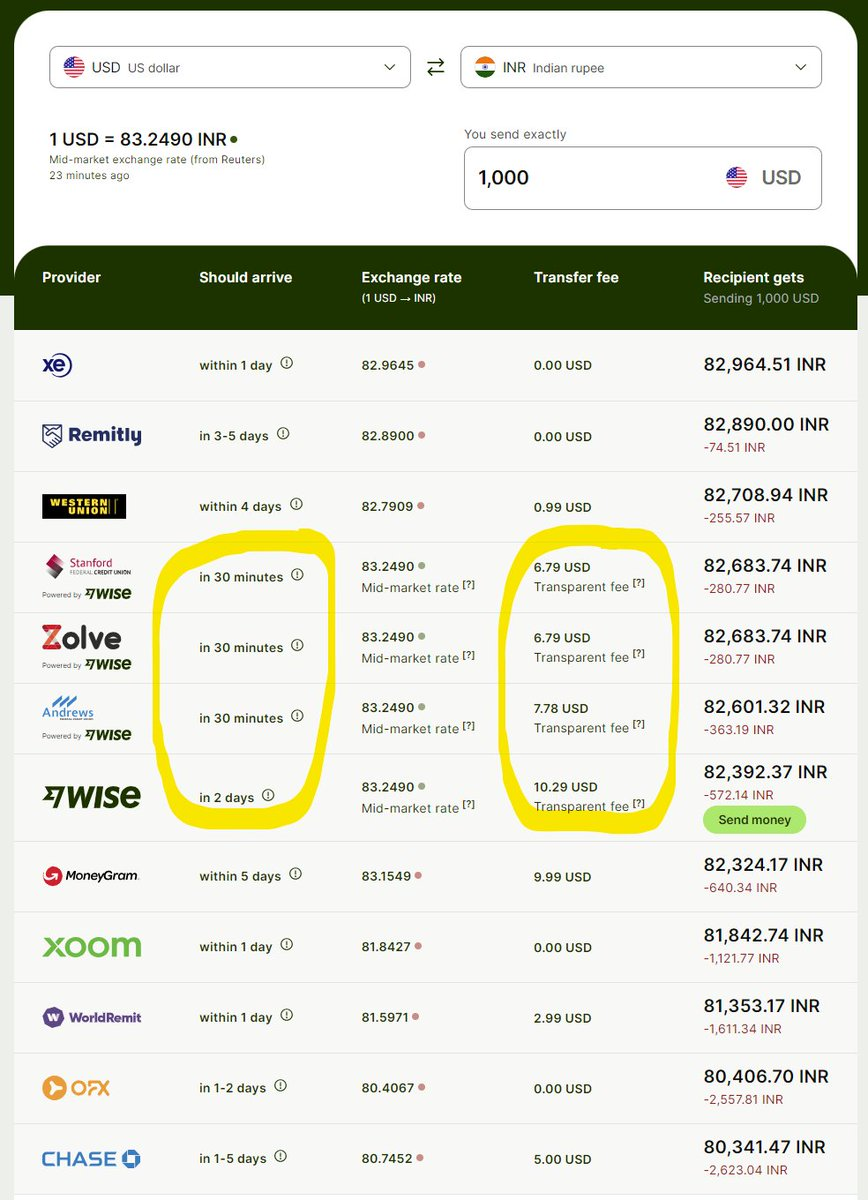Viewport: 868px width, 1200px height.
Task: Click the Remitly amount 82,890.00 INR
Action: (x=767, y=424)
